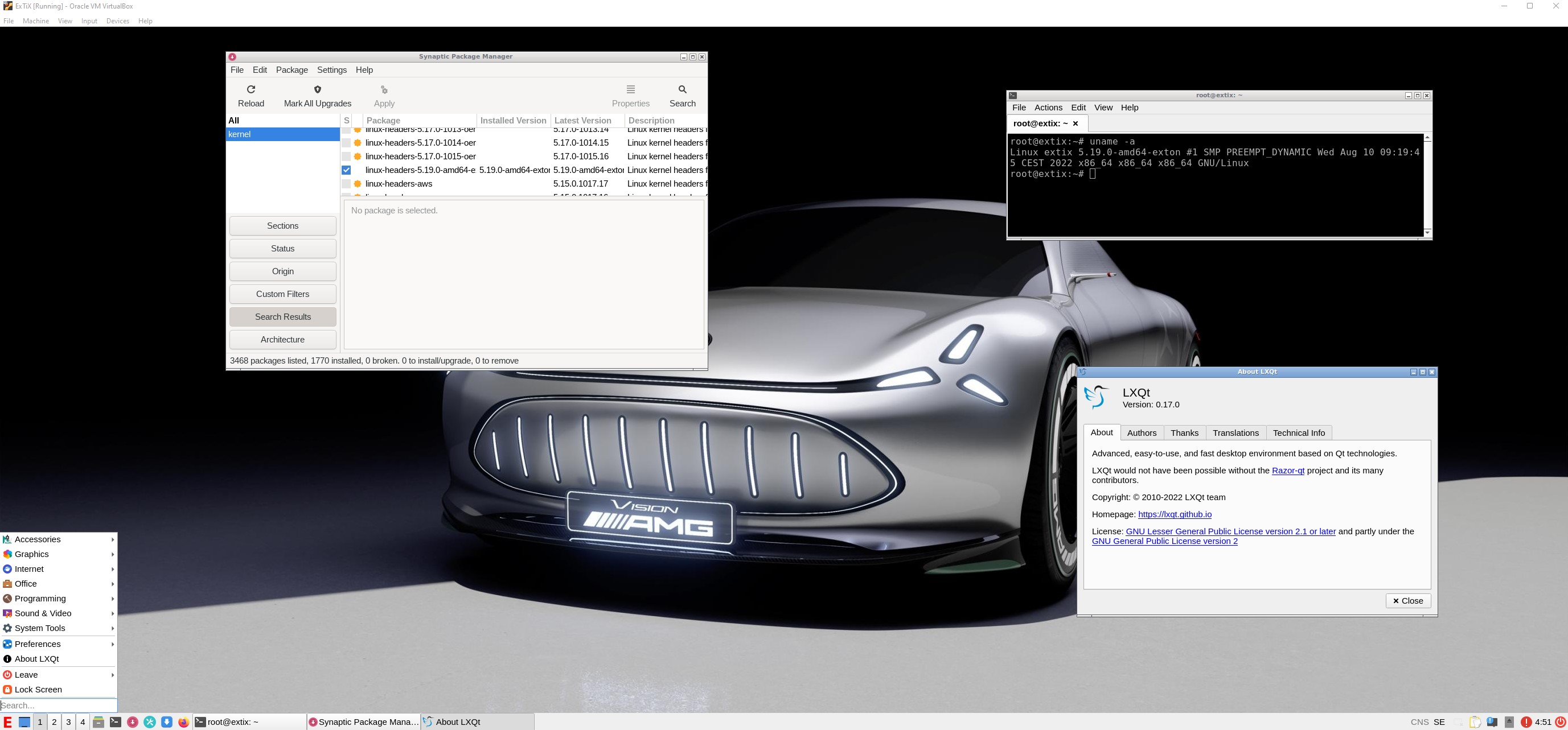Switch to the Technical Info tab

point(1299,433)
